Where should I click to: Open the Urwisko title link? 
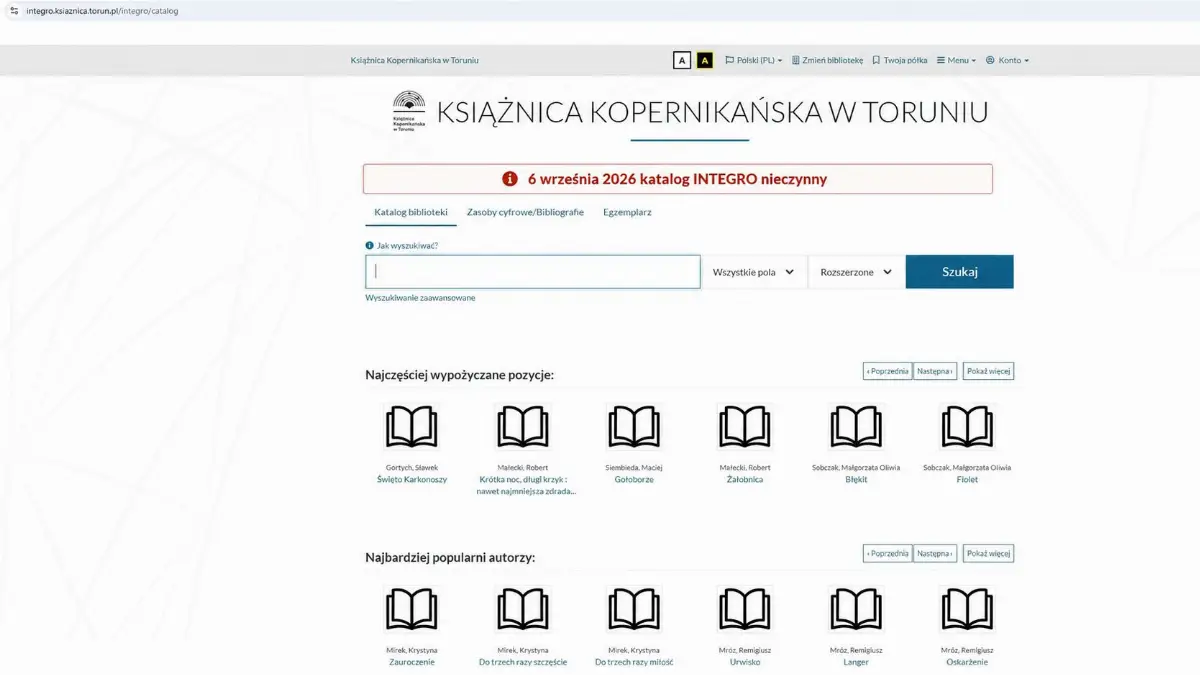tap(745, 662)
